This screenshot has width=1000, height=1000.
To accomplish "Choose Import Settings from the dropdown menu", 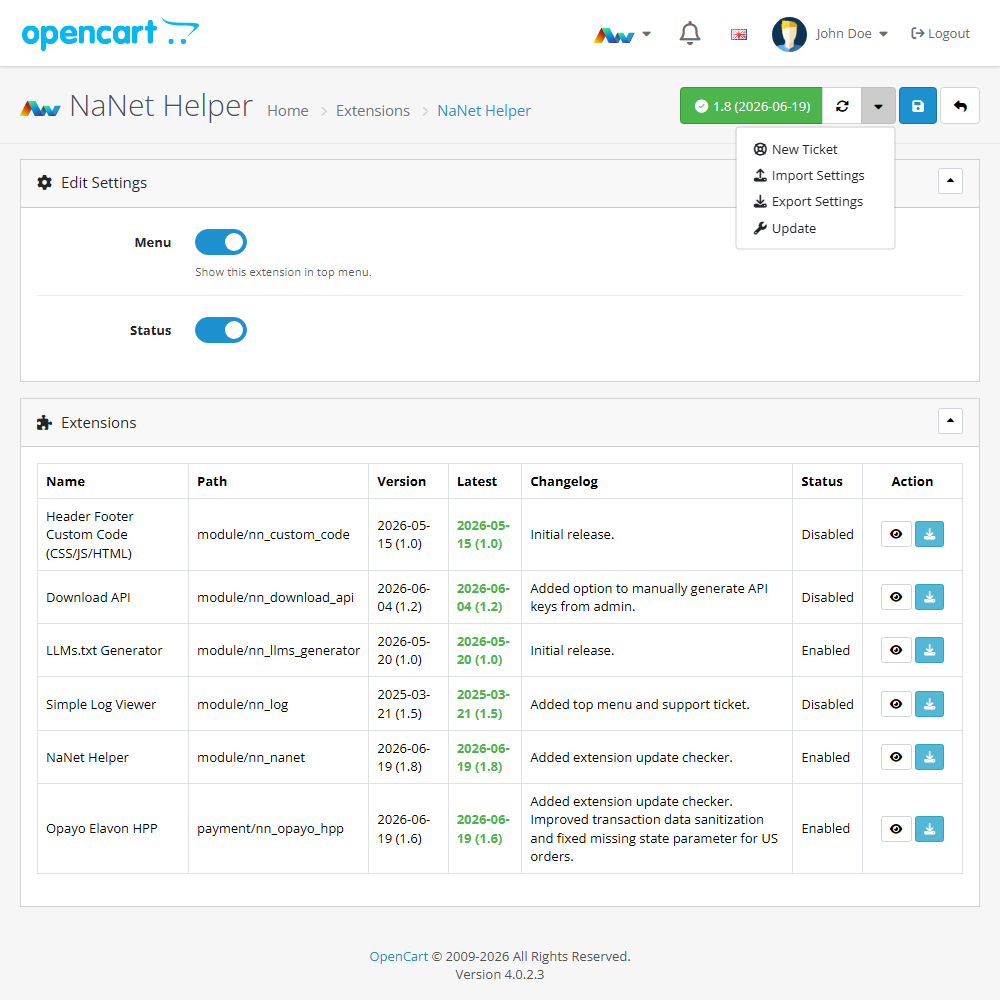I will click(815, 175).
